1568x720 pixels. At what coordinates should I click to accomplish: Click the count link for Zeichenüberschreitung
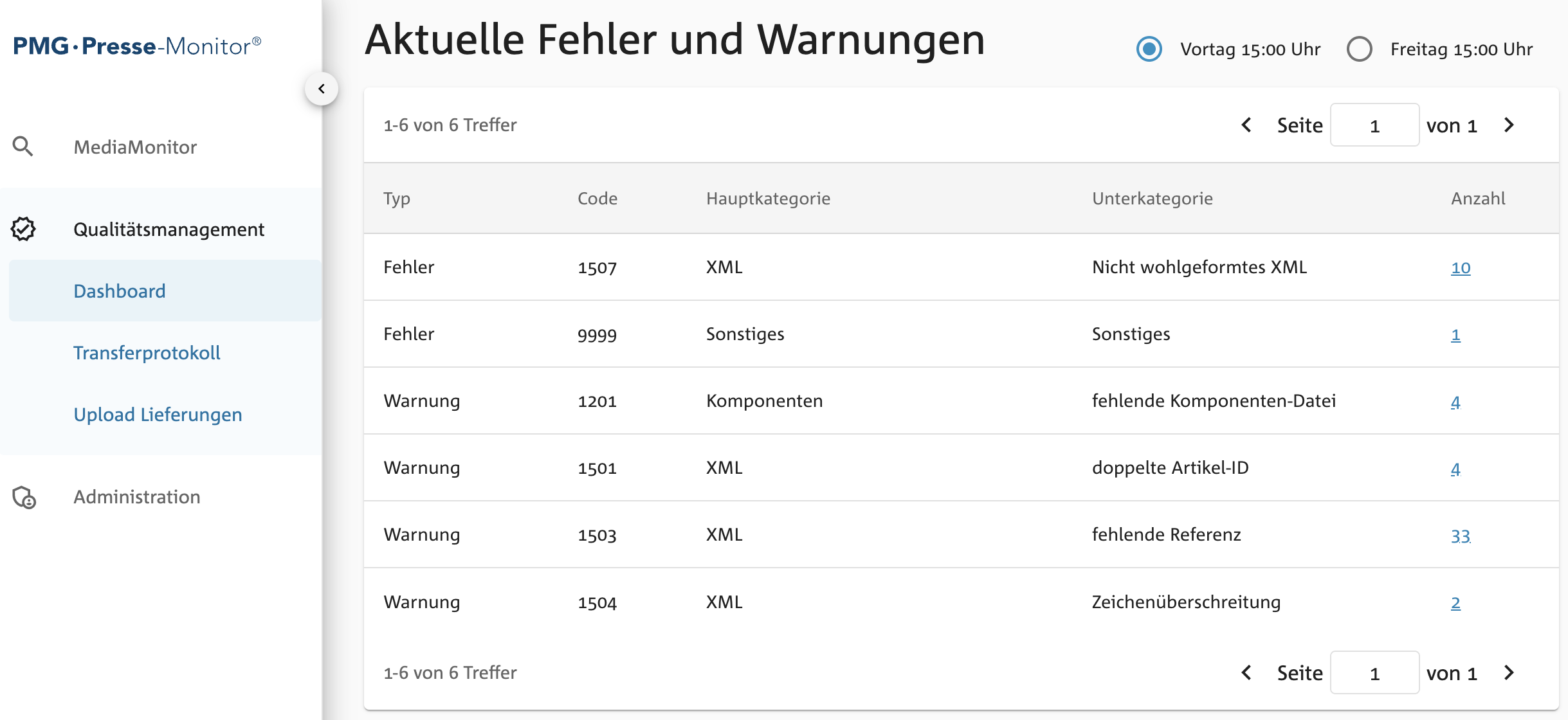click(x=1455, y=602)
